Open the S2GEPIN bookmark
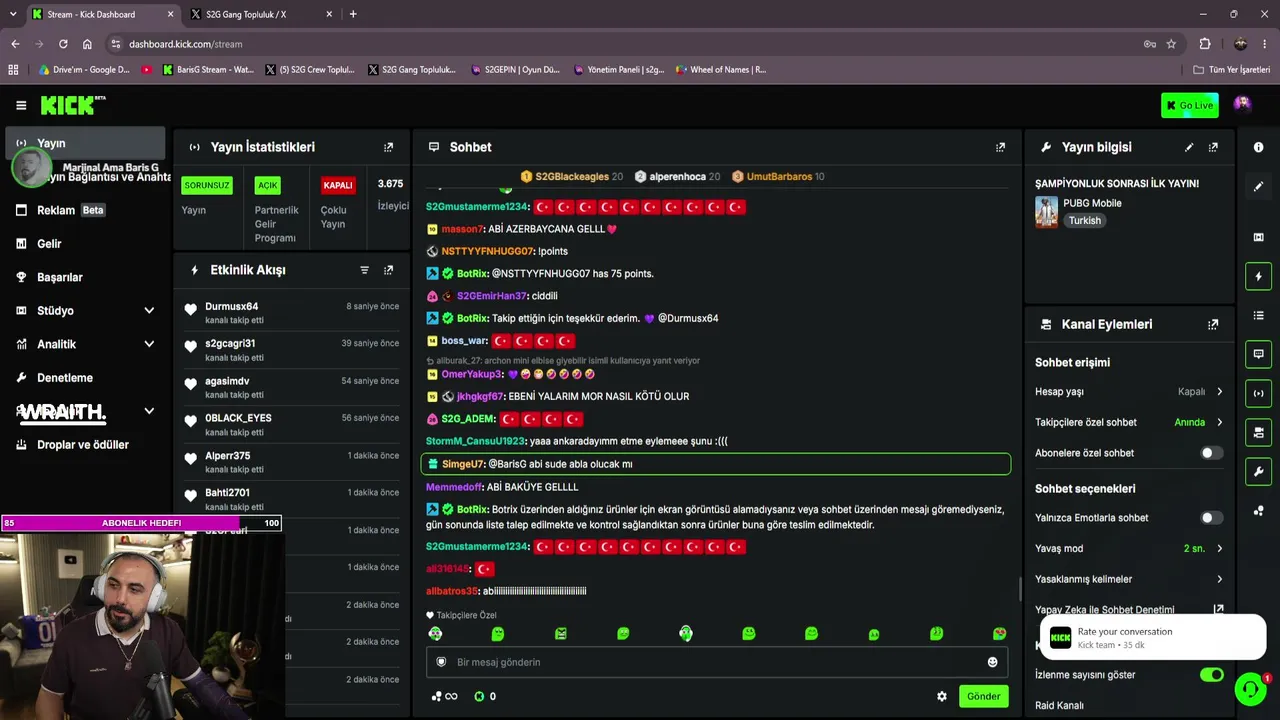This screenshot has width=1280, height=720. 516,70
